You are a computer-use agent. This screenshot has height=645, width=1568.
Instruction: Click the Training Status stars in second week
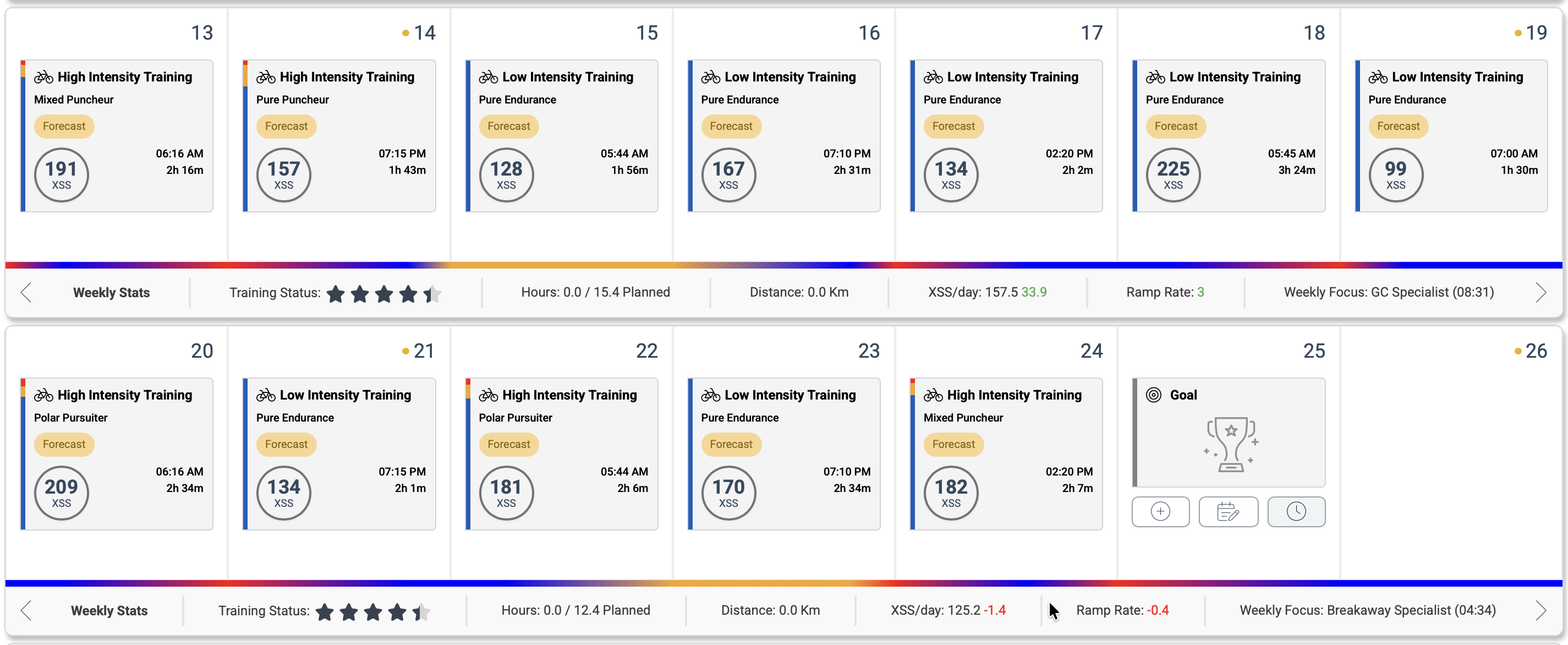(x=372, y=611)
